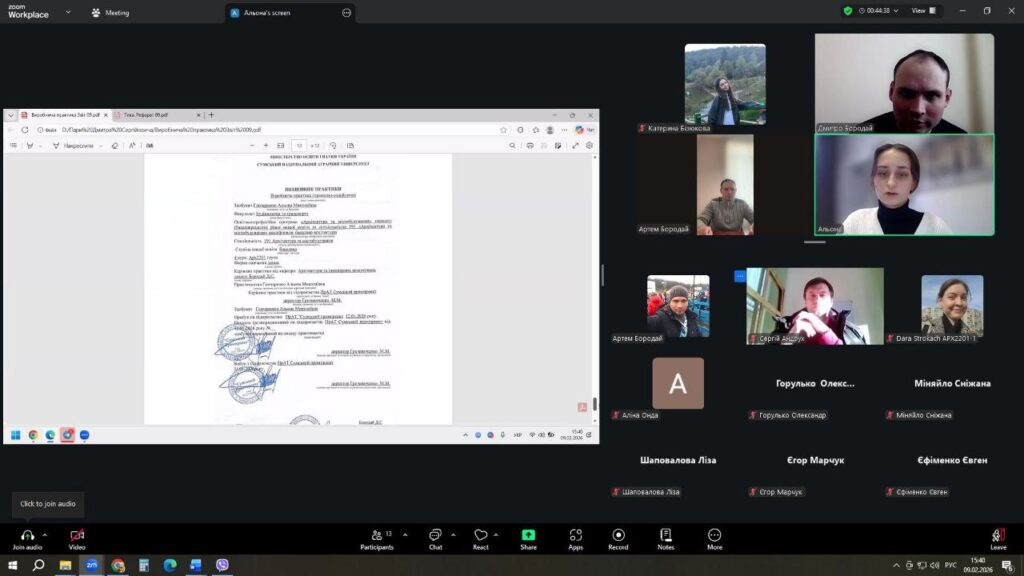The width and height of the screenshot is (1024, 576).
Task: Click the React heart icon
Action: click(481, 535)
